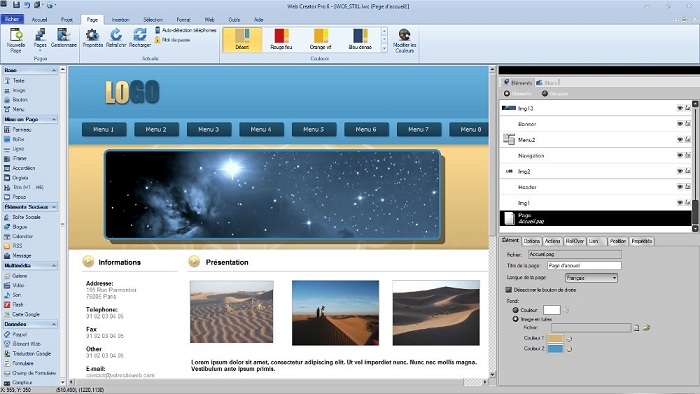Open the Options properties tab

coord(531,241)
